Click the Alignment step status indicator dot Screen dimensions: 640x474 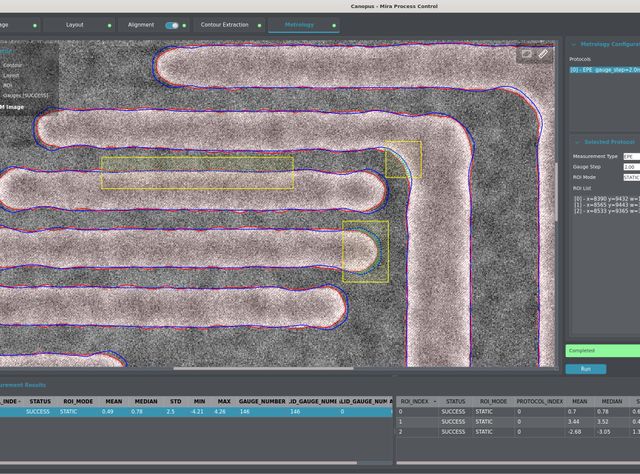184,25
